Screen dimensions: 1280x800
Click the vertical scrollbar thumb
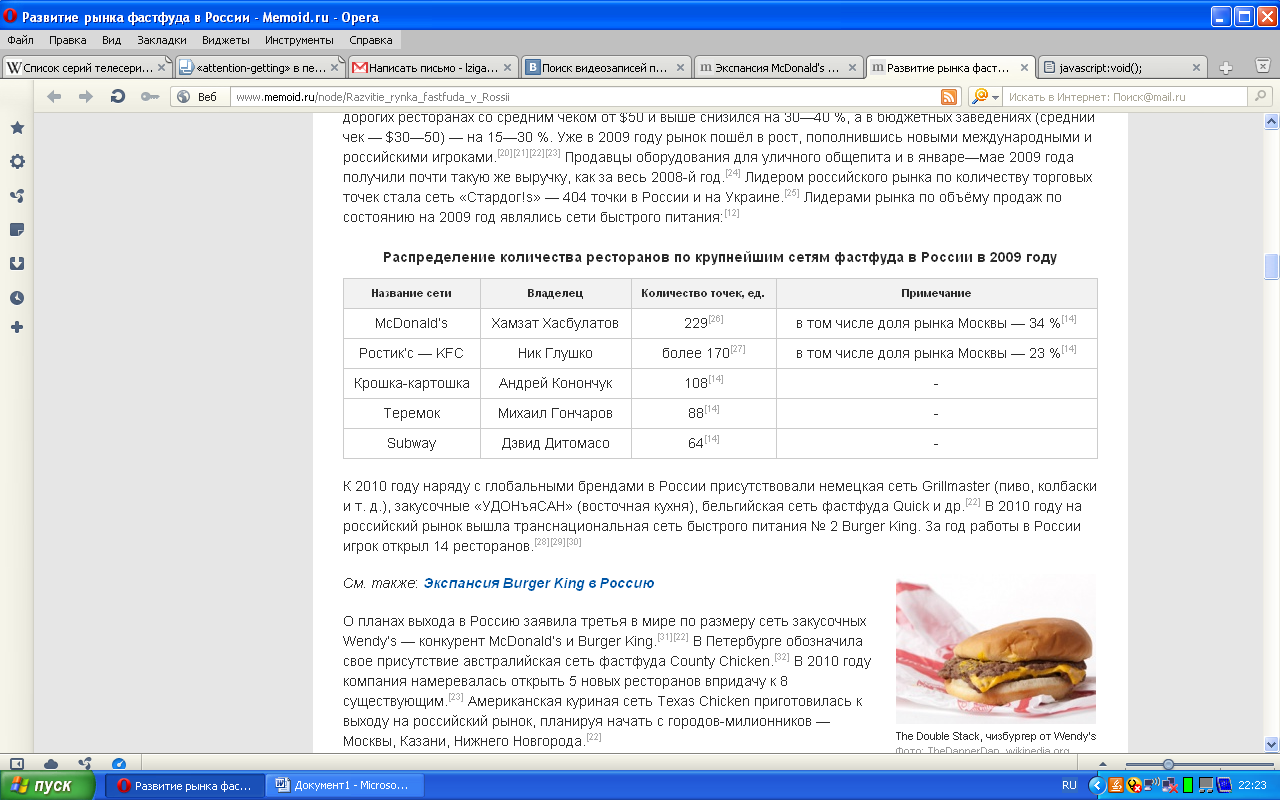(1272, 267)
